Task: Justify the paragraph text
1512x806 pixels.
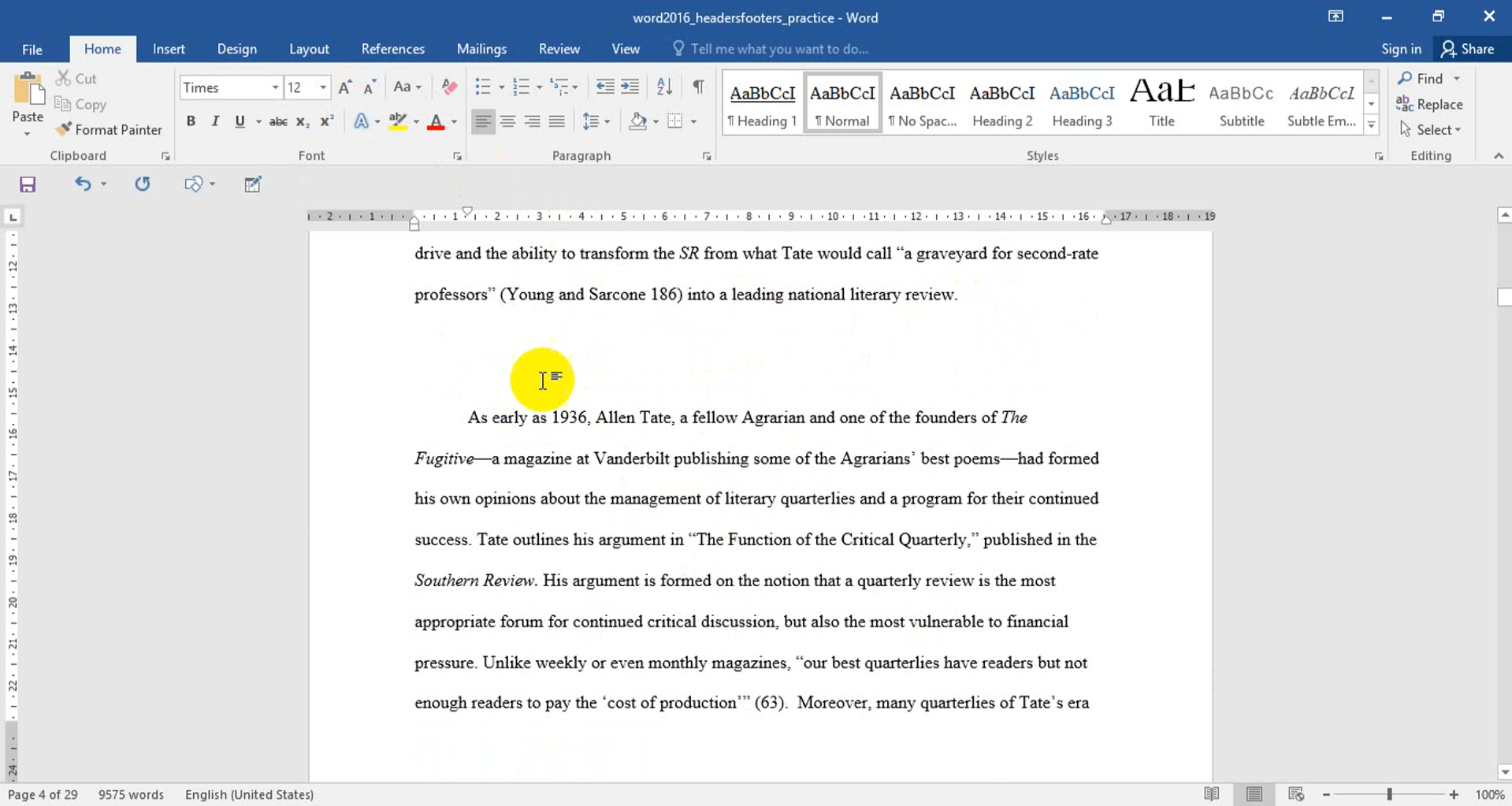Action: (557, 122)
